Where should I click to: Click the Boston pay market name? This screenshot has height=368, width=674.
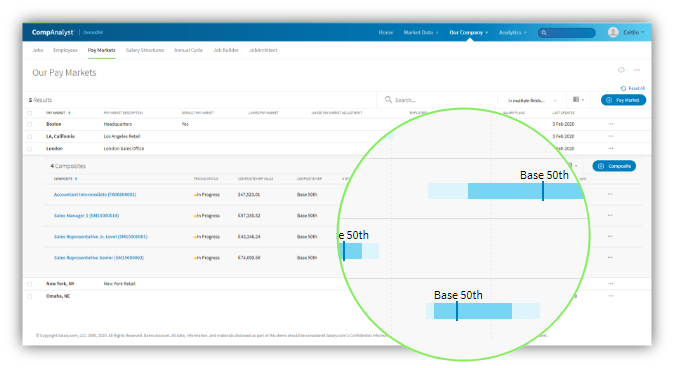54,124
